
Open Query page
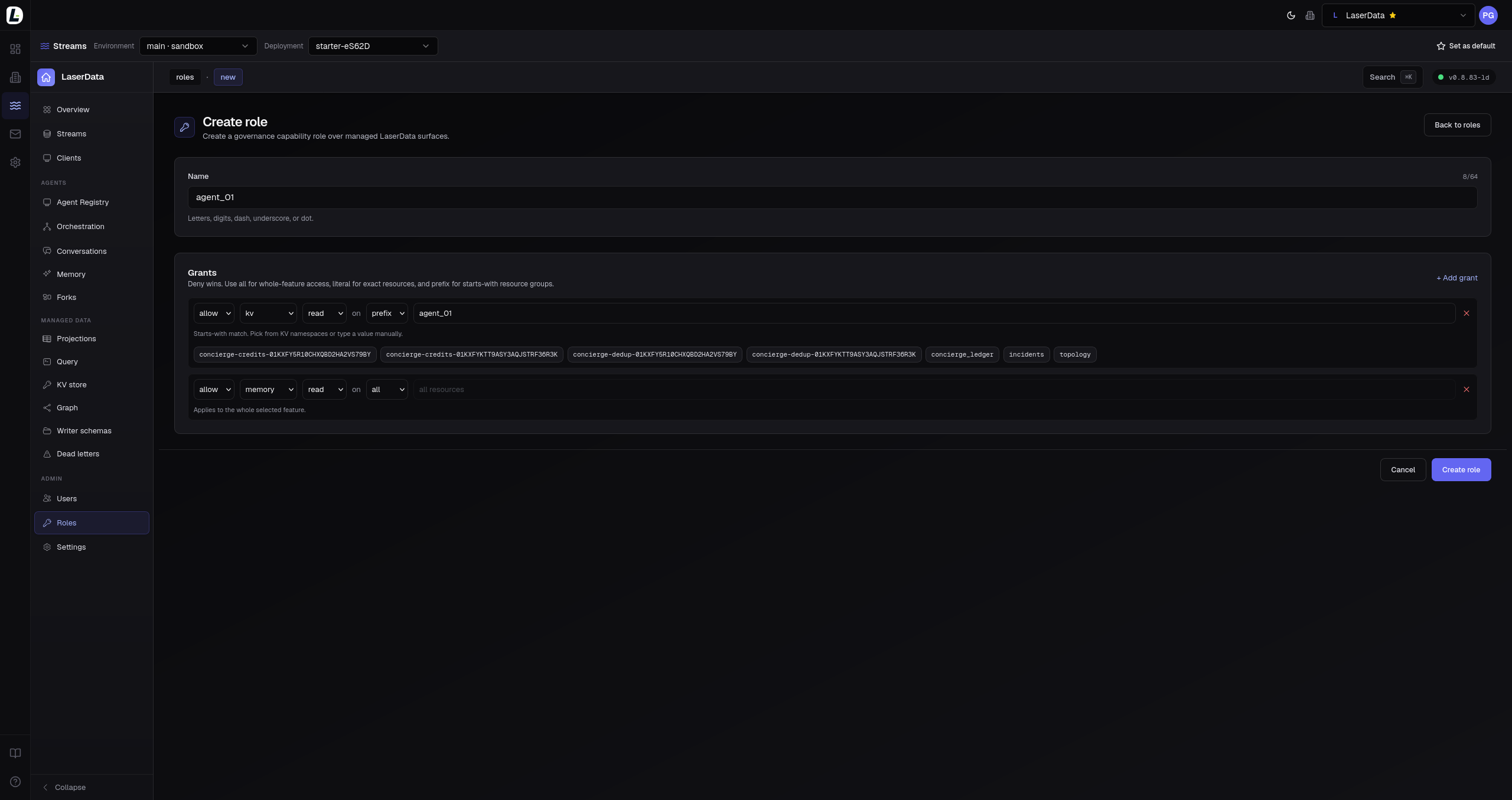[92, 362]
